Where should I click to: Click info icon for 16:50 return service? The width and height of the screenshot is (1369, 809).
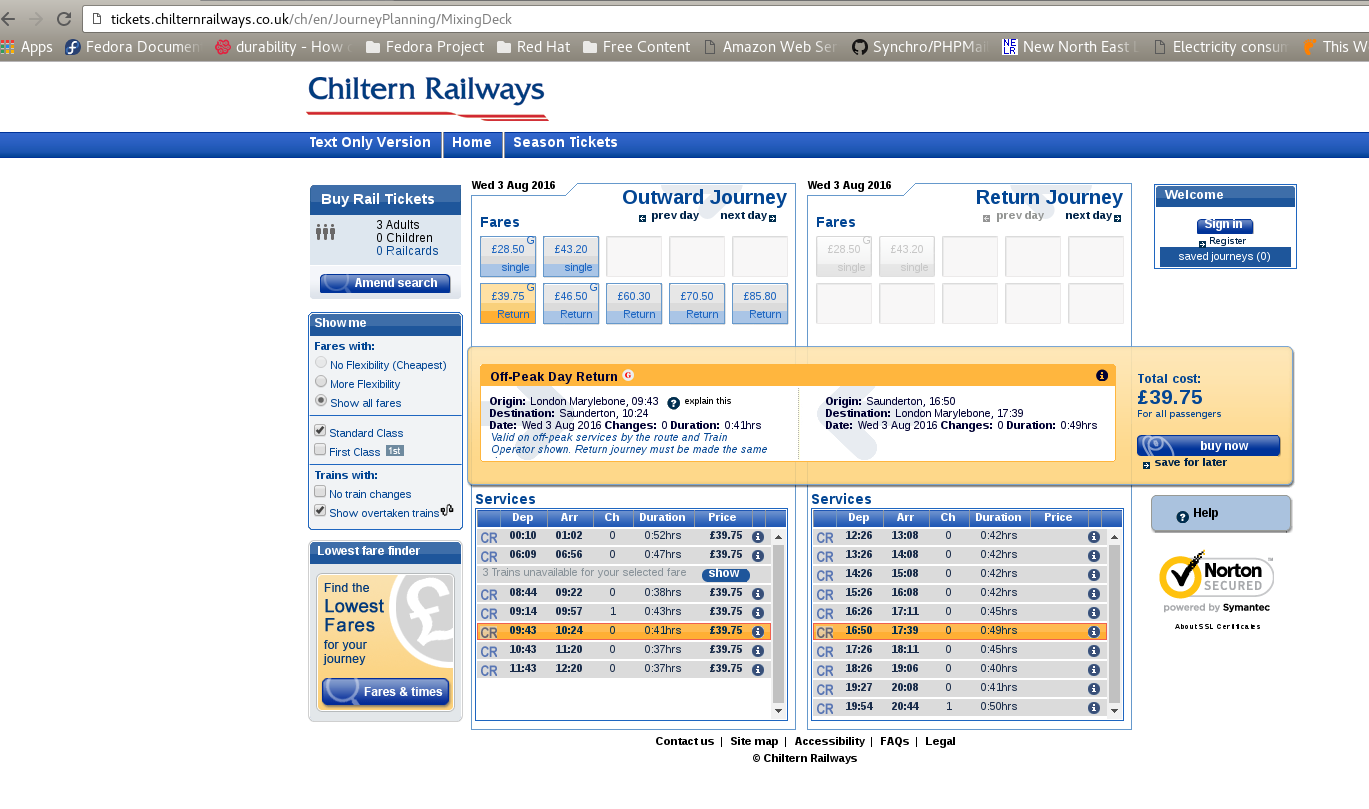(1093, 632)
